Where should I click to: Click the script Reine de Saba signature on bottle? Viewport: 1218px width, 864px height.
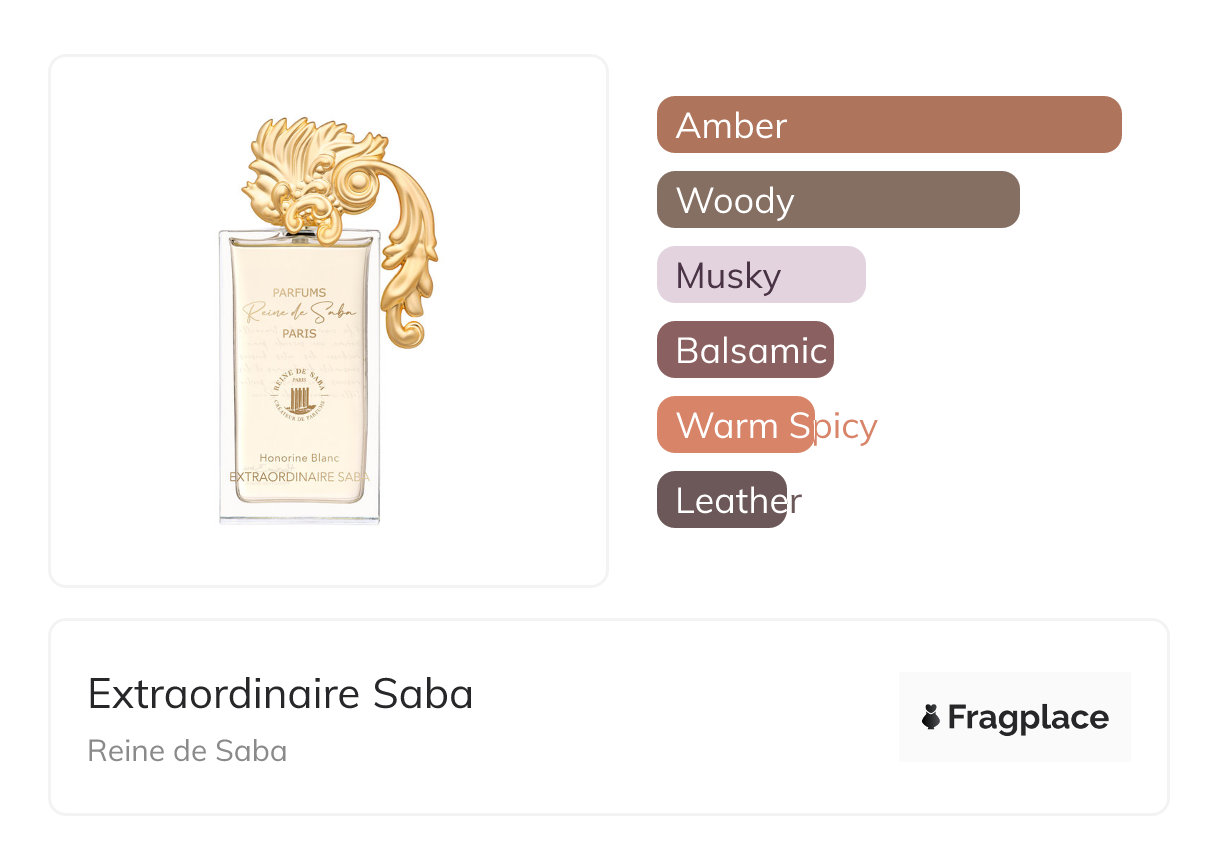pyautogui.click(x=299, y=313)
